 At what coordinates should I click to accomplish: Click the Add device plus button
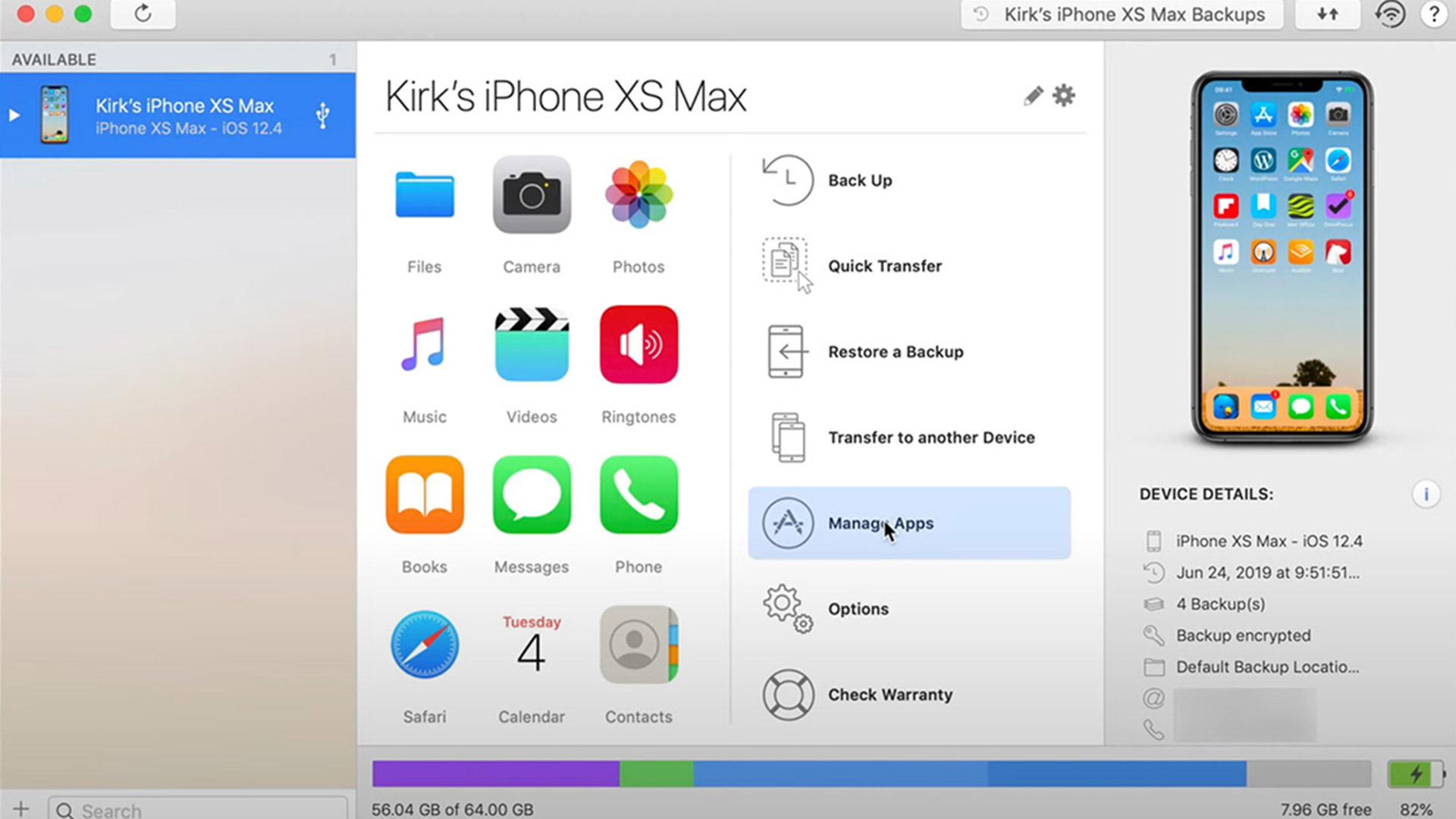[x=20, y=808]
